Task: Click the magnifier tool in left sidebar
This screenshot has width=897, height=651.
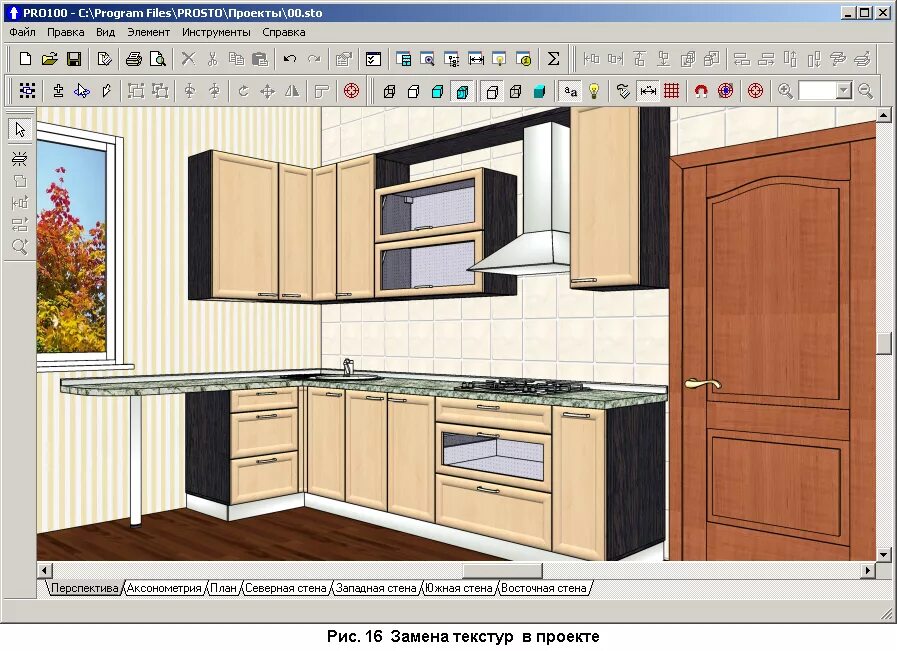Action: pos(20,247)
